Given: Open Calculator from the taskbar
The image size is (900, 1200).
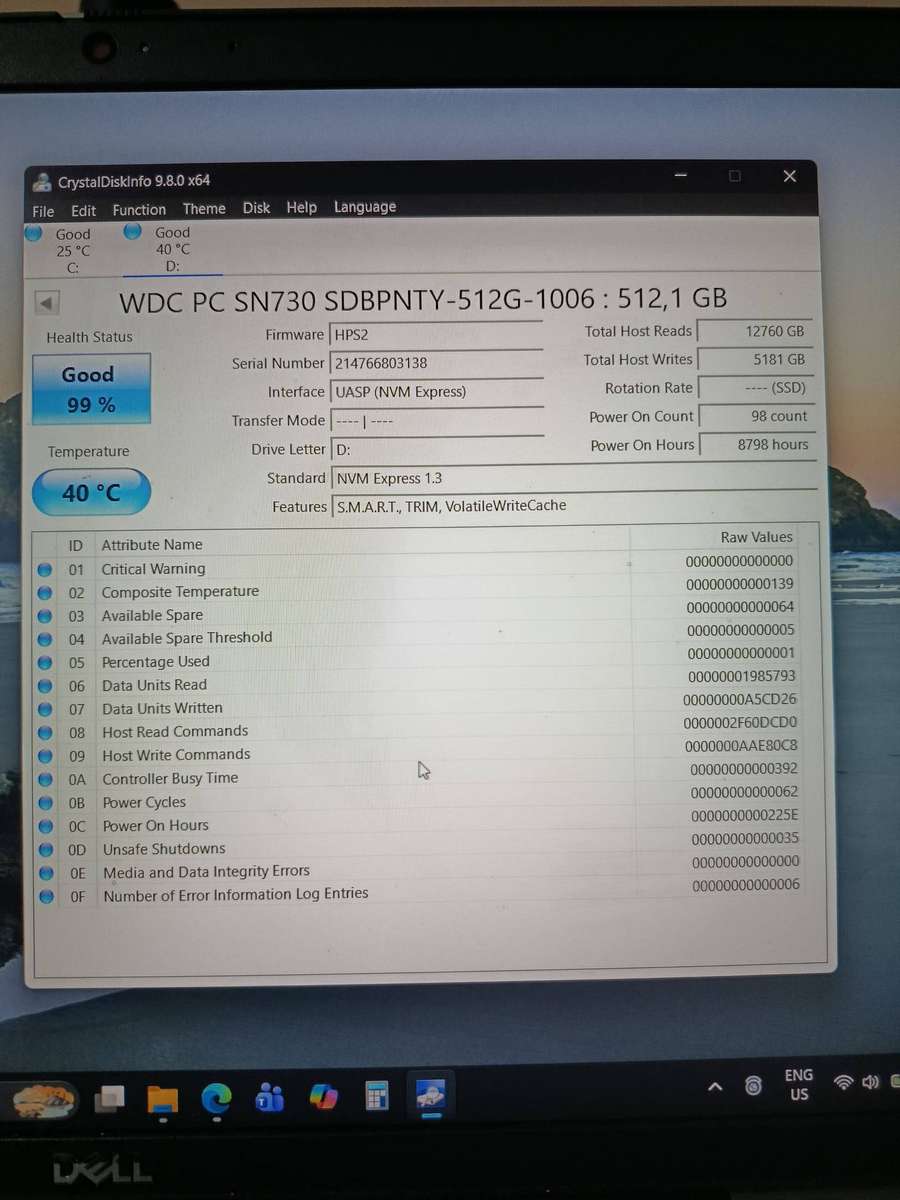Looking at the screenshot, I should 377,1097.
